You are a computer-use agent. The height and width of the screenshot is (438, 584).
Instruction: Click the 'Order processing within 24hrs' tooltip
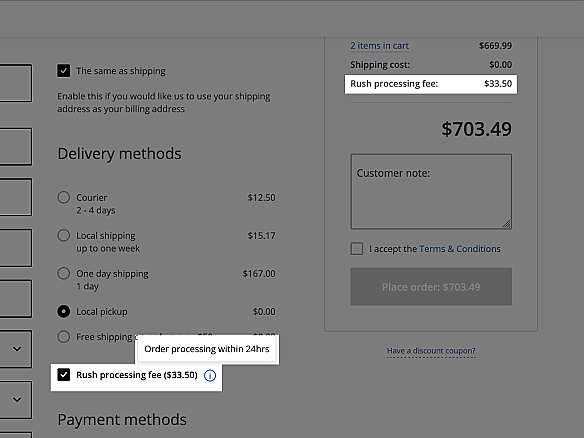(207, 349)
